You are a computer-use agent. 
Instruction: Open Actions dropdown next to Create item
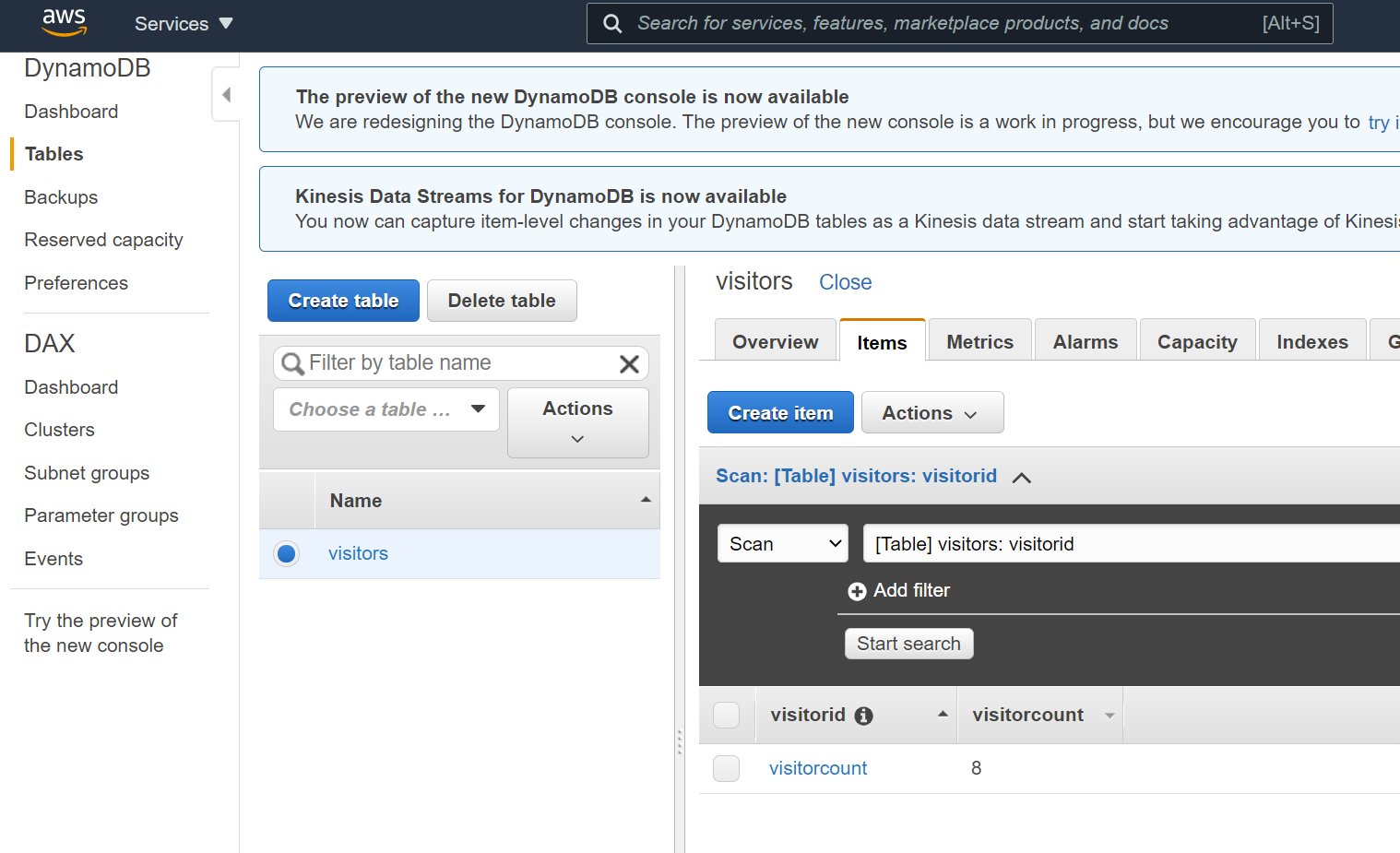[932, 412]
